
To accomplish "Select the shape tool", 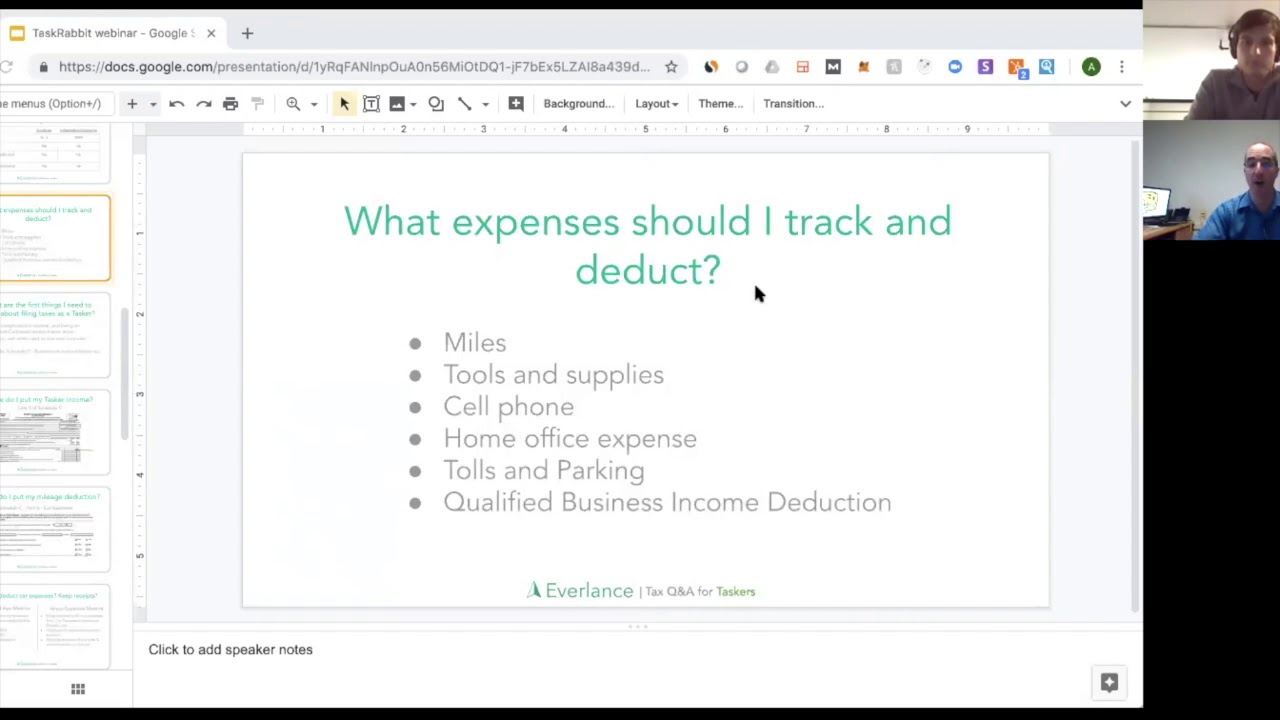I will tap(436, 103).
